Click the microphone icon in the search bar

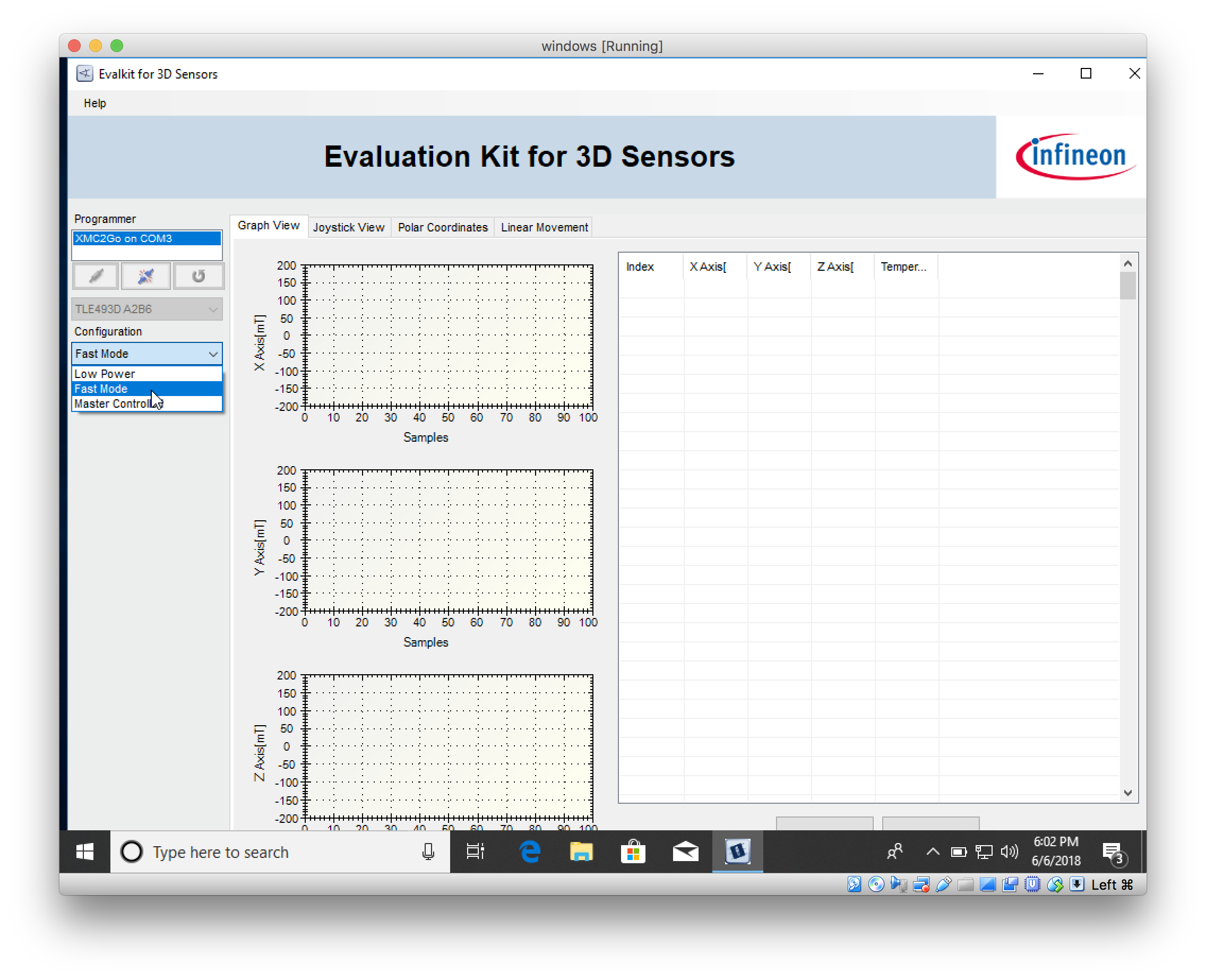[x=428, y=852]
